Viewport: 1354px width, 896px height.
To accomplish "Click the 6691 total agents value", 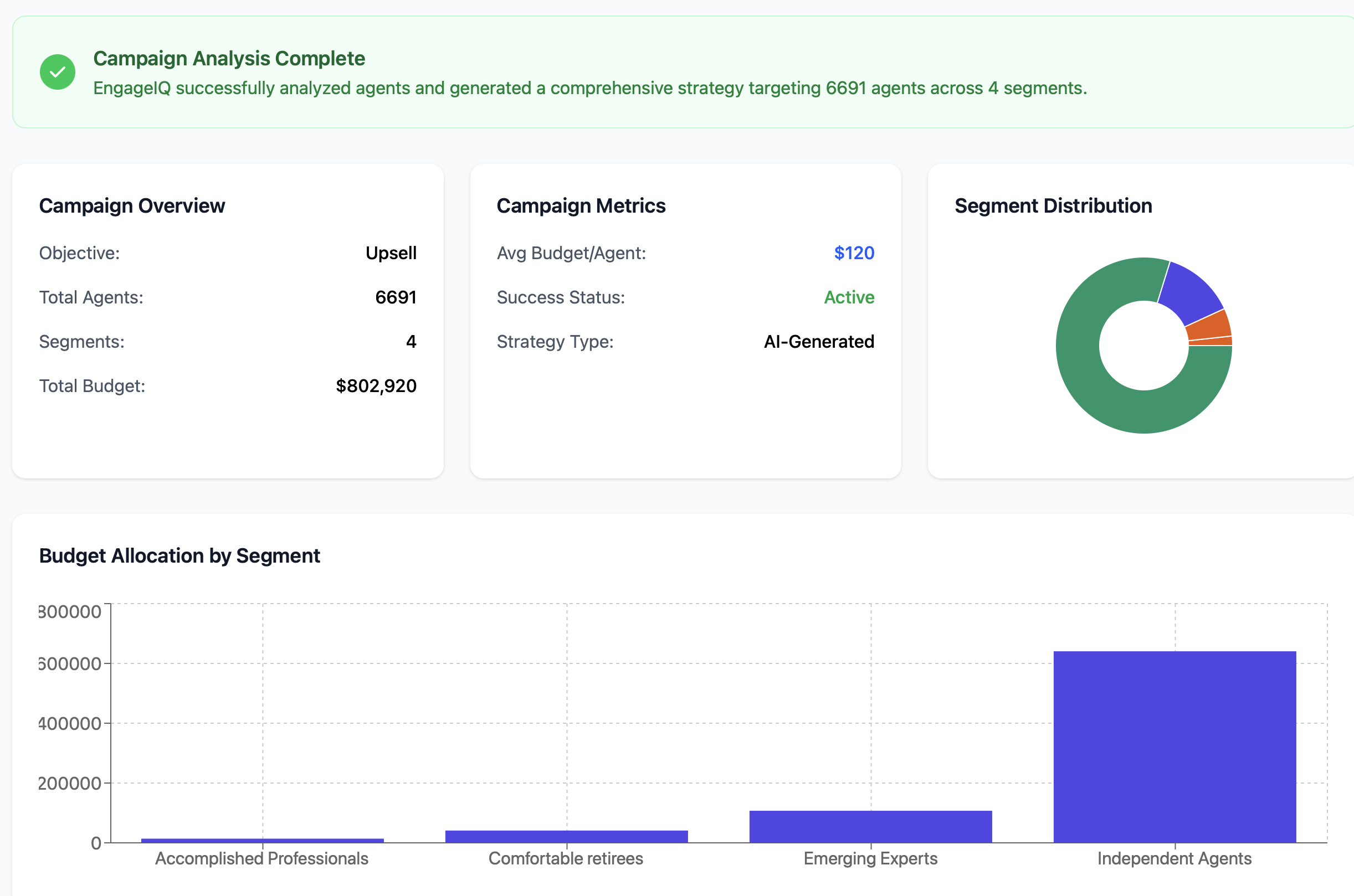I will 395,297.
